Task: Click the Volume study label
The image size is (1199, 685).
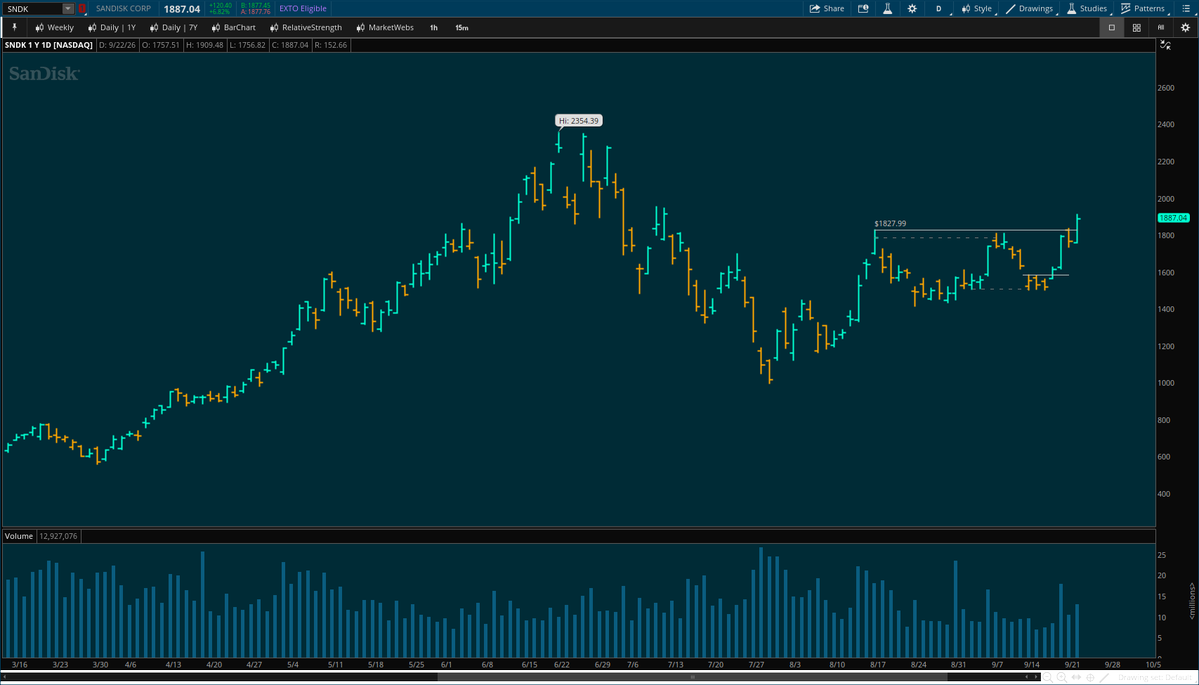Action: pos(18,536)
